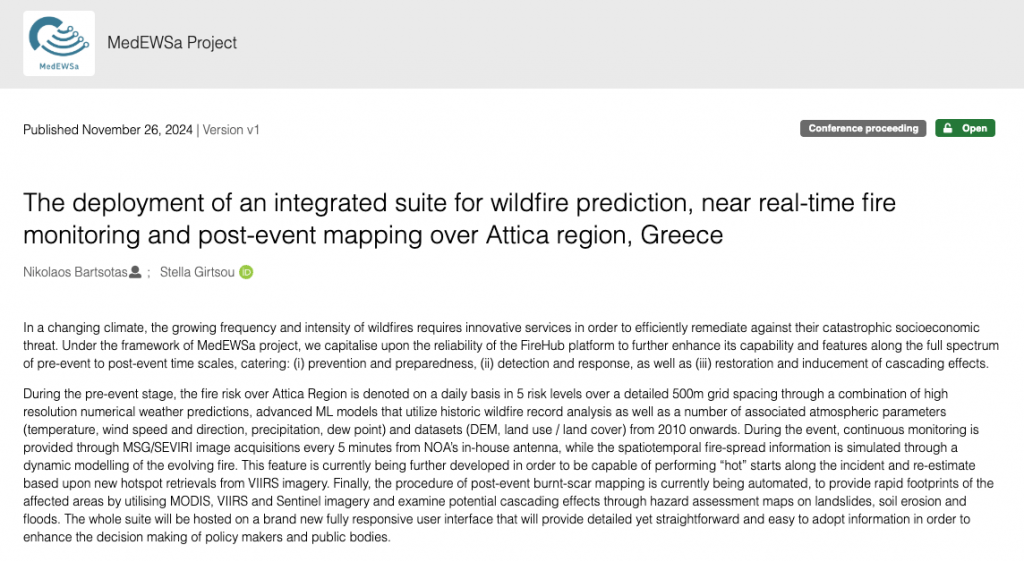Click the 'Attica region, Greece' part of title
1024x562 pixels.
point(604,235)
